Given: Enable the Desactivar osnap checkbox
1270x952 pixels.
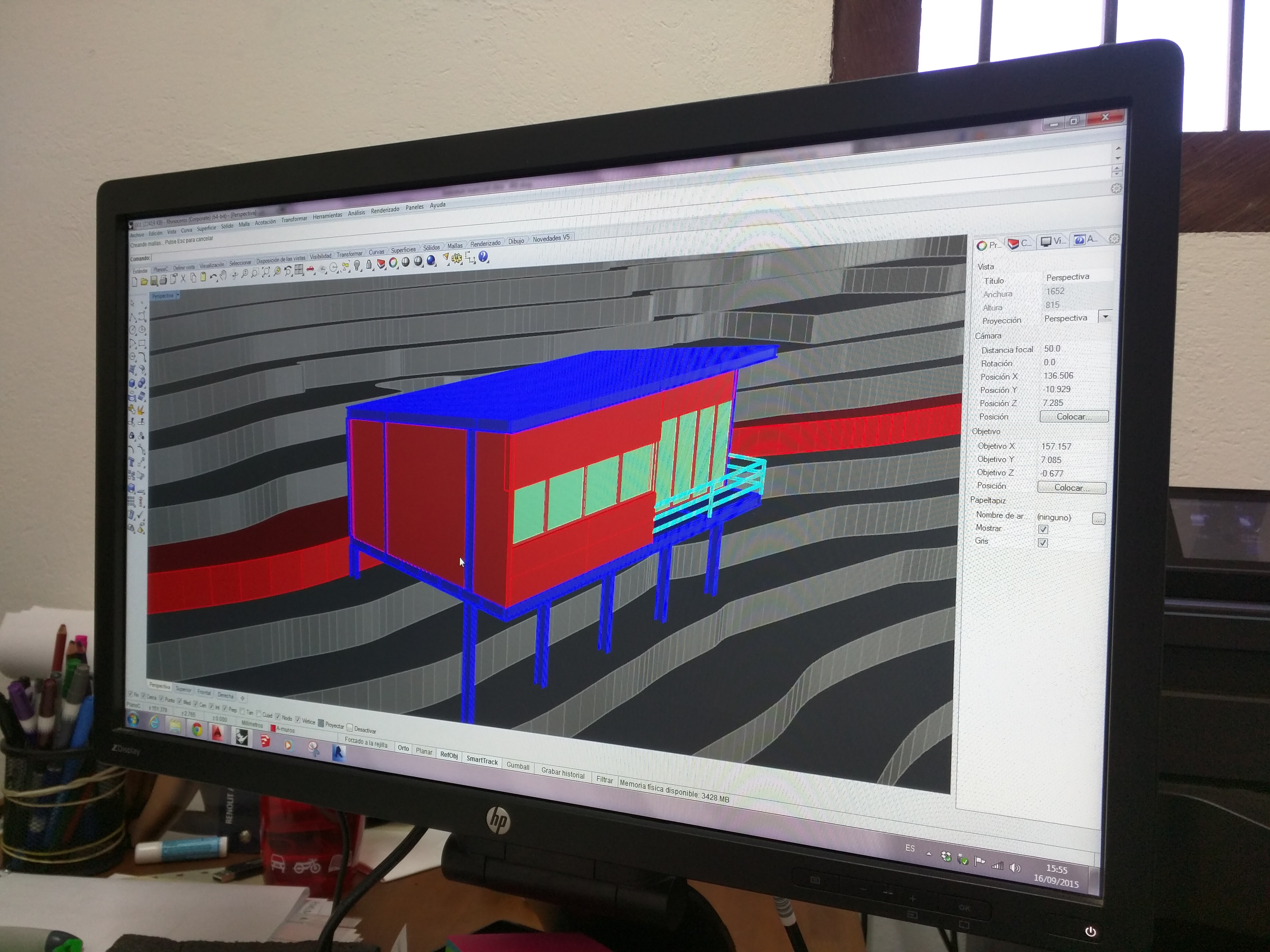Looking at the screenshot, I should coord(350,728).
